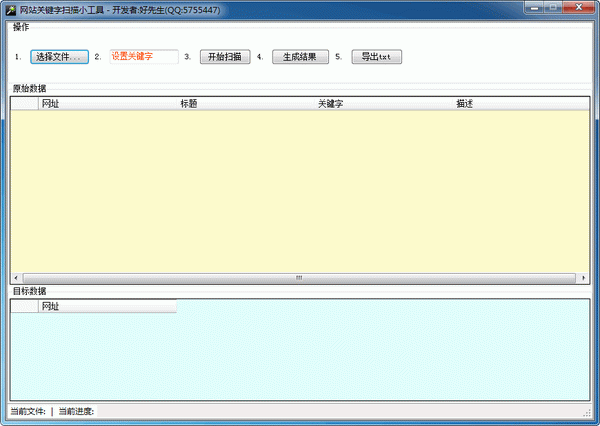The height and width of the screenshot is (426, 600).
Task: Click 网址 column header in 目标数据 table
Action: 108,306
